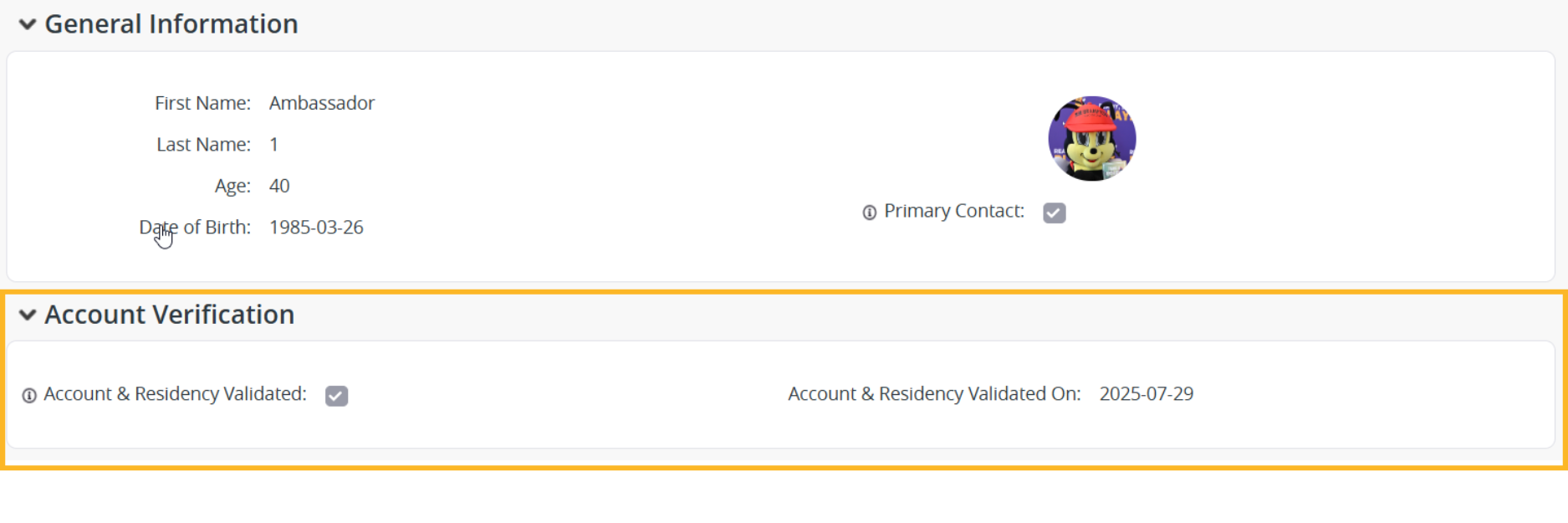Viewport: 1568px width, 523px height.
Task: Click the Primary Contact label text
Action: click(953, 211)
